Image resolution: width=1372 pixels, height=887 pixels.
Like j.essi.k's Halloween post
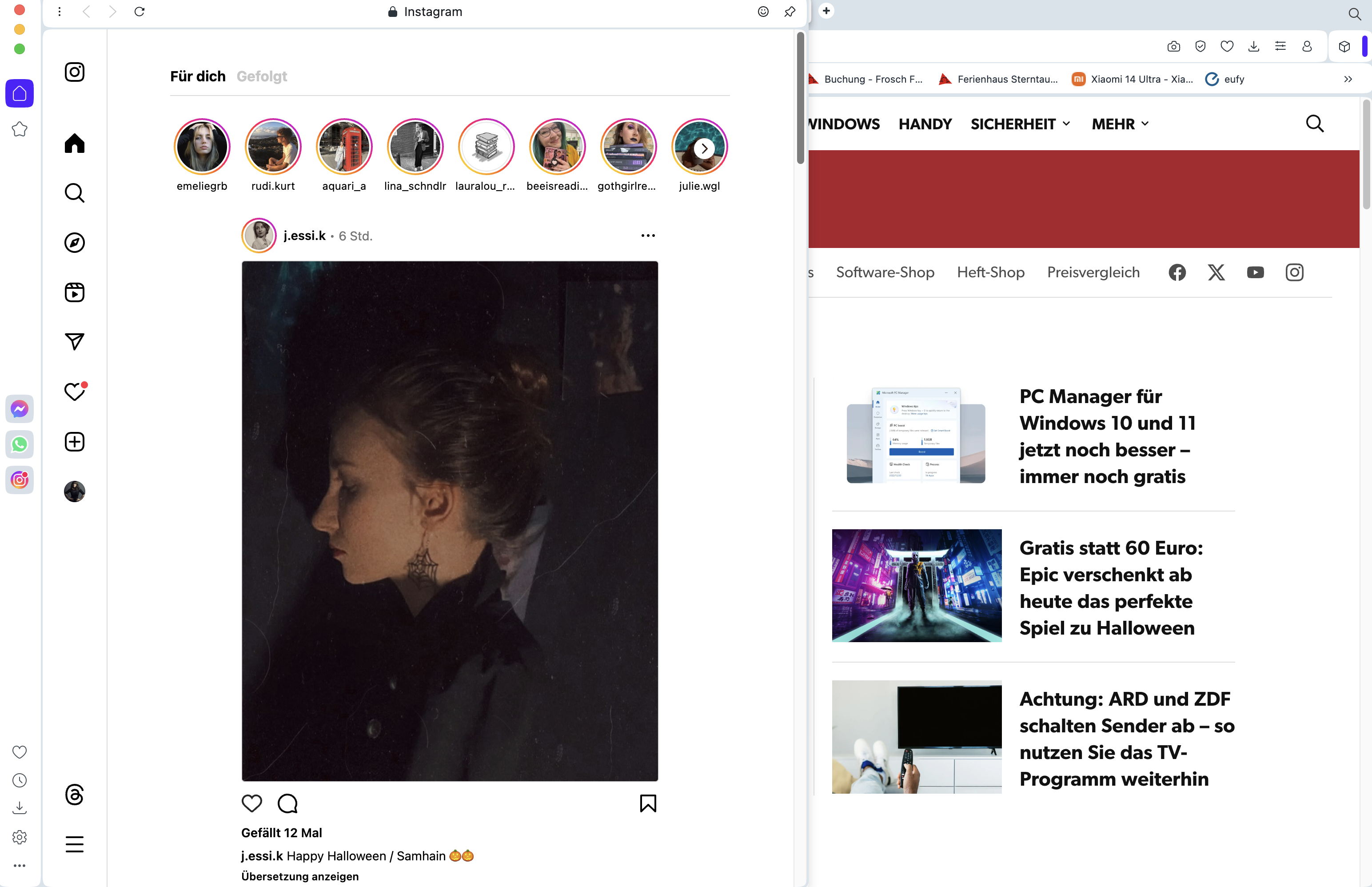point(252,803)
